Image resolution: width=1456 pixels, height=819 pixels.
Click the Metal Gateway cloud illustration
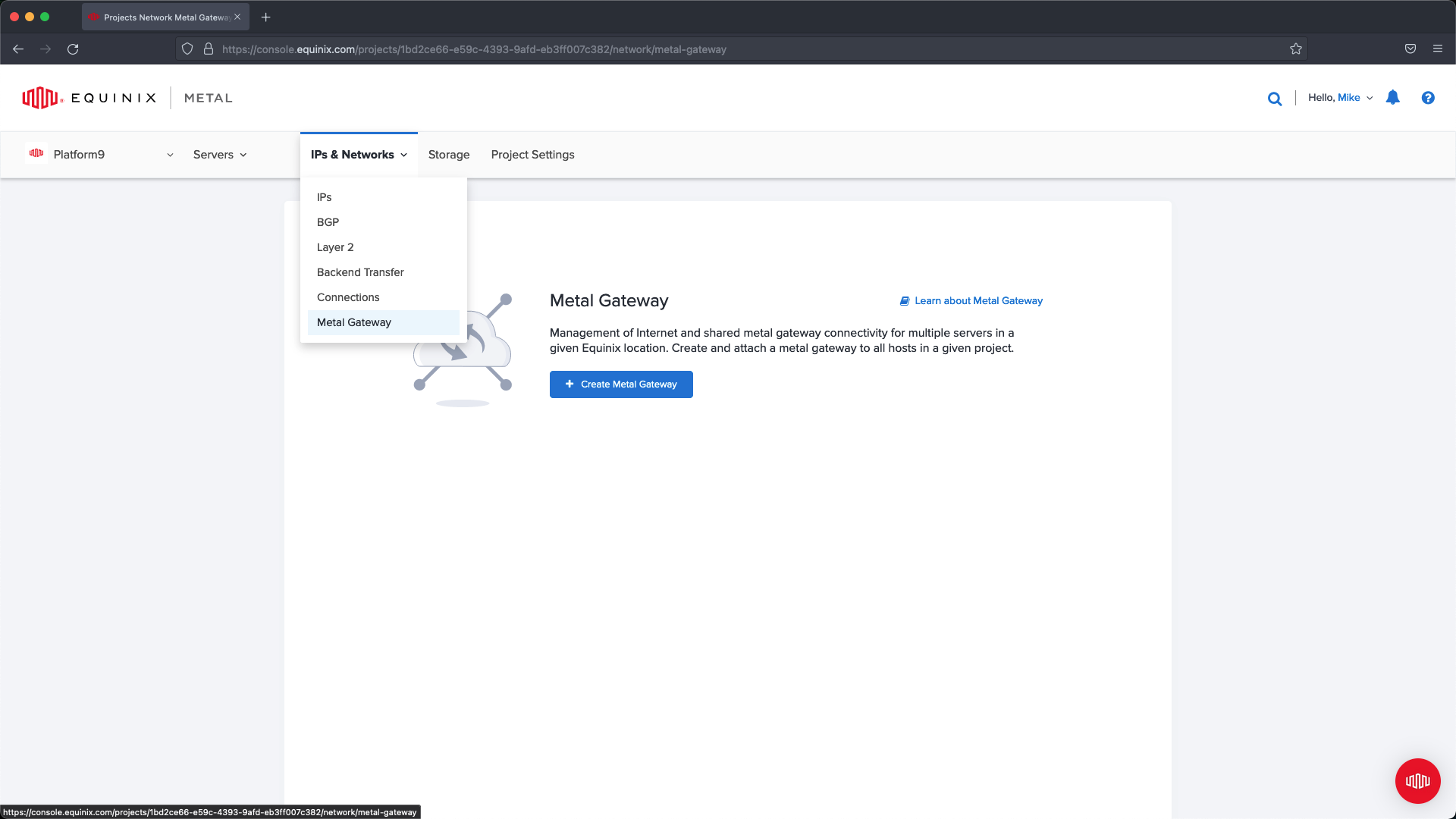click(463, 349)
